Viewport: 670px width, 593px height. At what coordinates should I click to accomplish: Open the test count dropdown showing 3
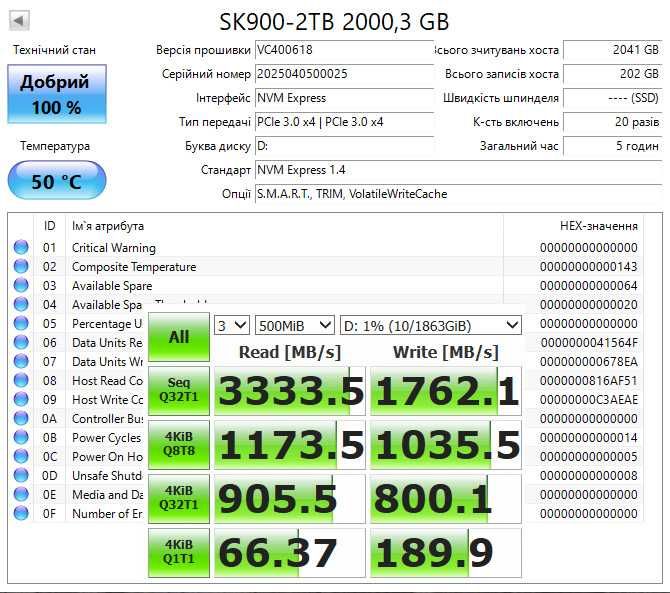pos(231,326)
